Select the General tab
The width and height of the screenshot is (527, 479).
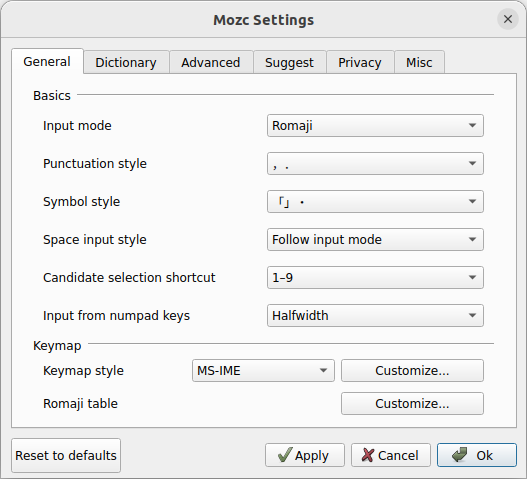47,61
